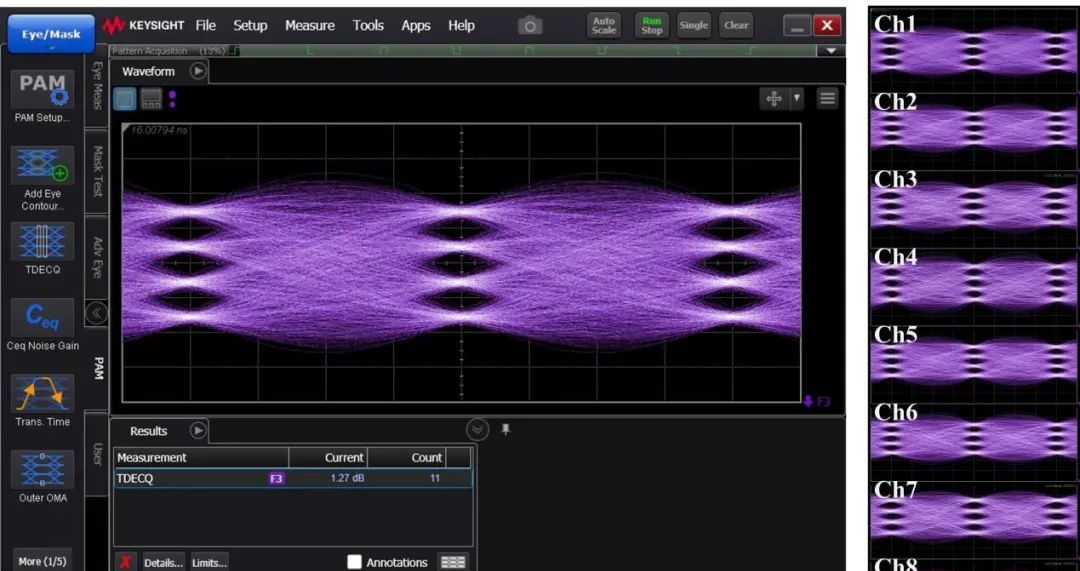Select the Waveform tab

point(148,72)
